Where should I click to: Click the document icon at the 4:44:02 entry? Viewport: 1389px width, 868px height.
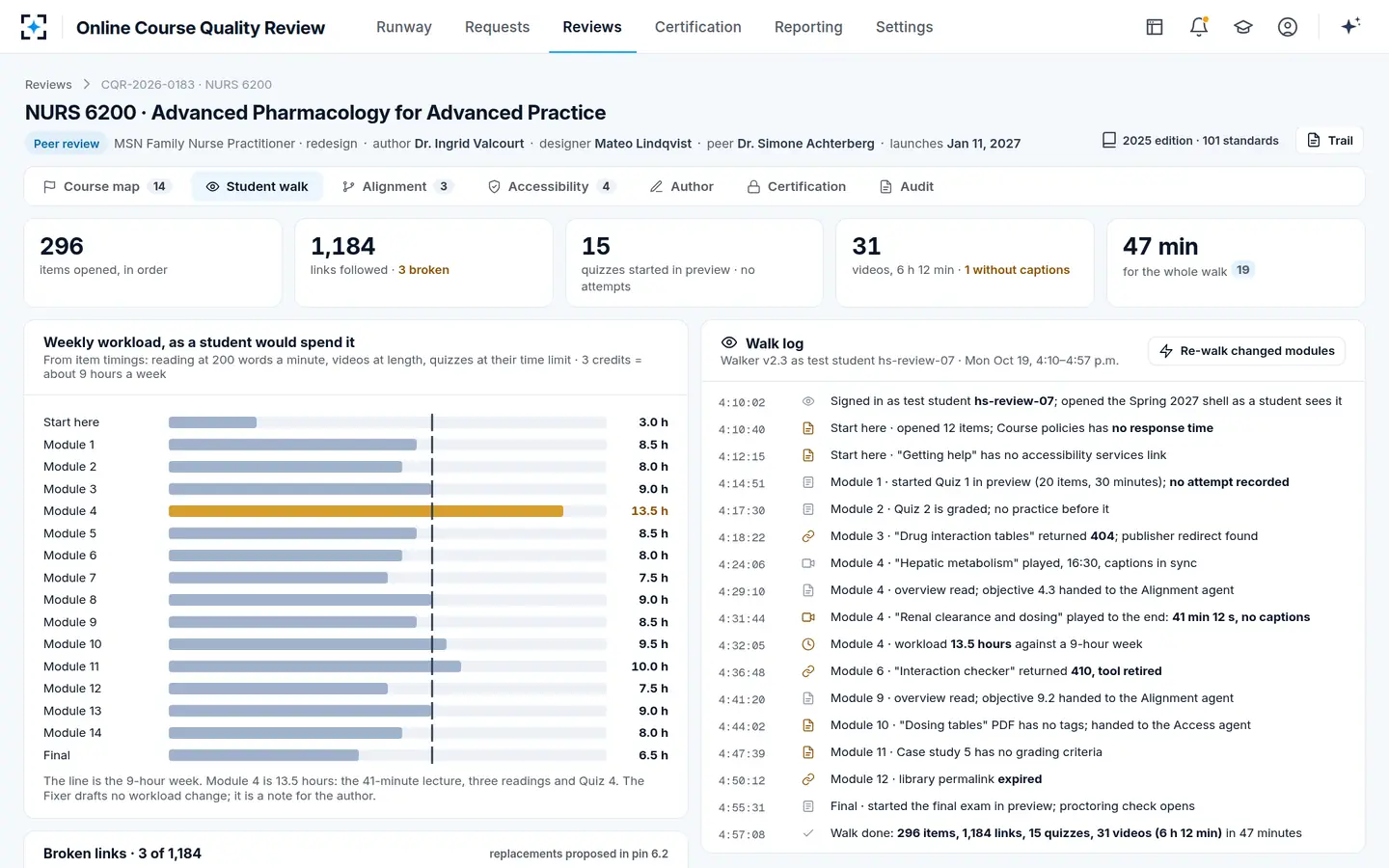(808, 725)
